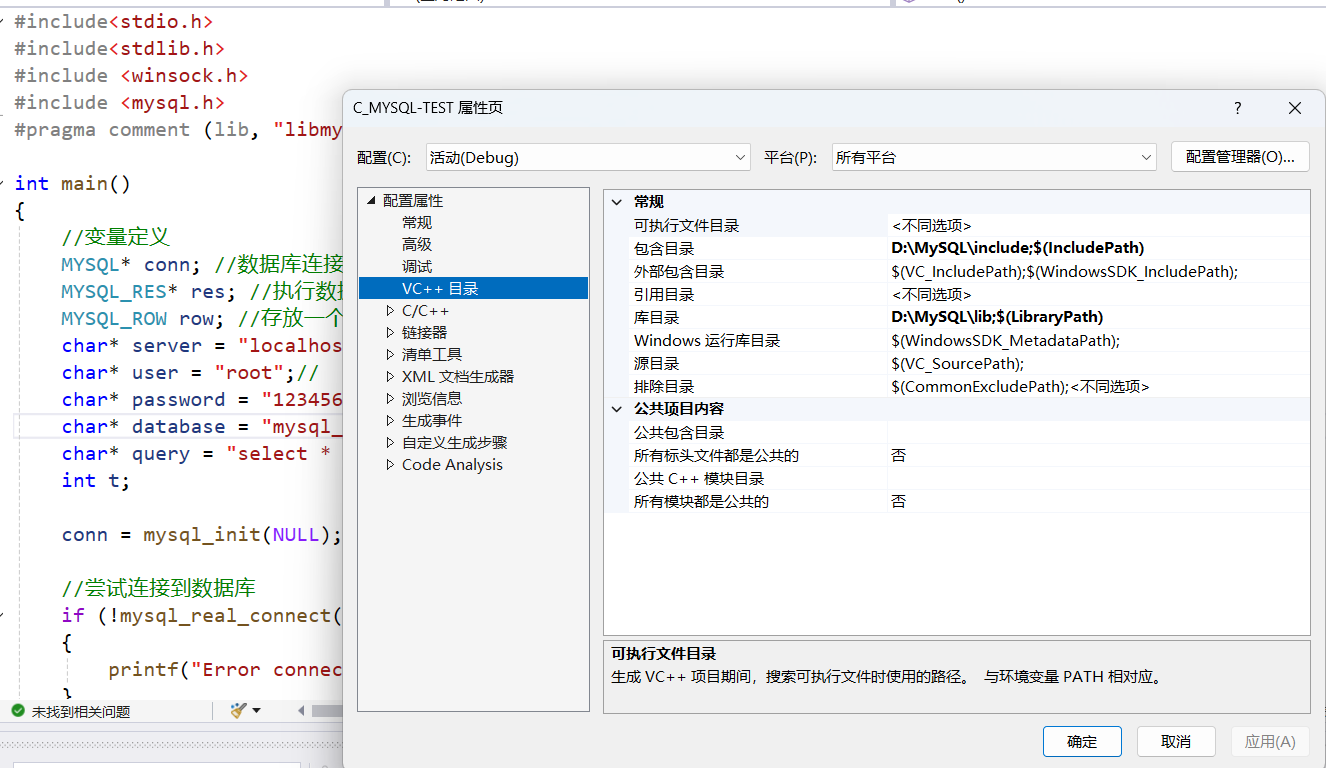Open the 平台 combo box showing 所有平台
The width and height of the screenshot is (1326, 768).
click(994, 157)
